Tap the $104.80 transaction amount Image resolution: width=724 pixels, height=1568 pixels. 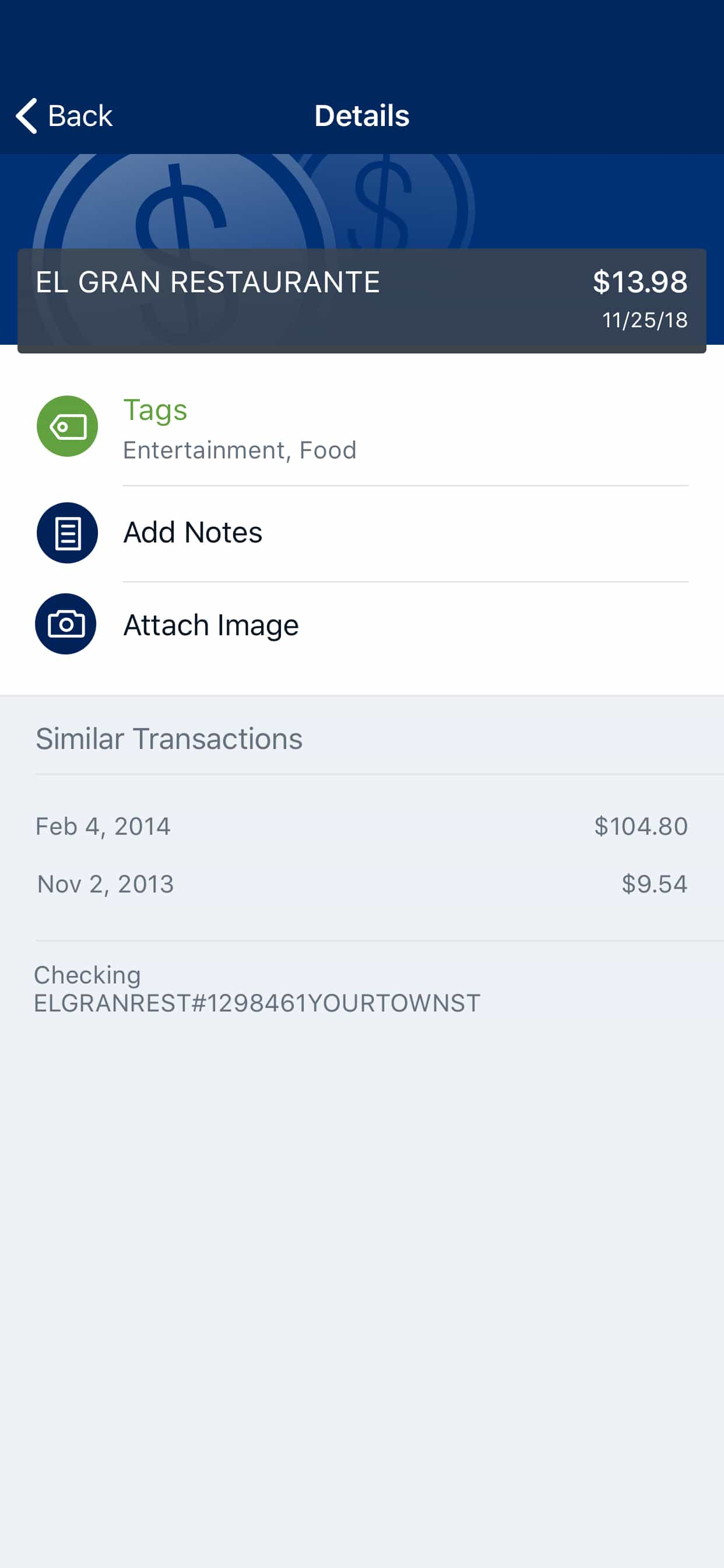(641, 827)
